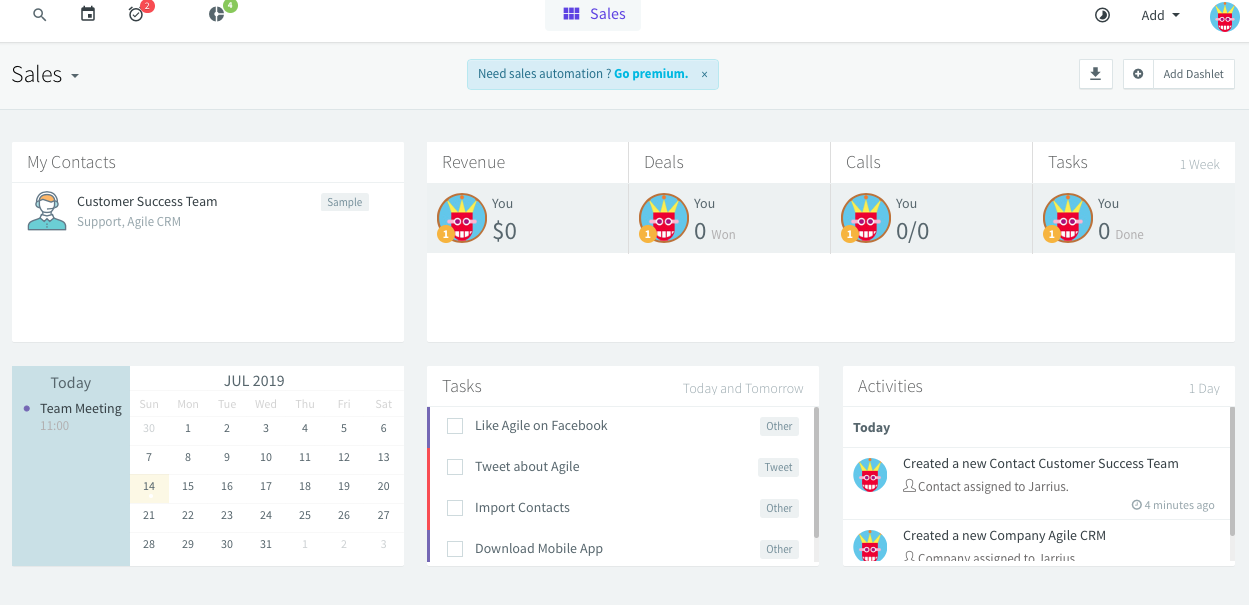Open the search magnifier icon
The height and width of the screenshot is (605, 1249).
click(x=40, y=15)
